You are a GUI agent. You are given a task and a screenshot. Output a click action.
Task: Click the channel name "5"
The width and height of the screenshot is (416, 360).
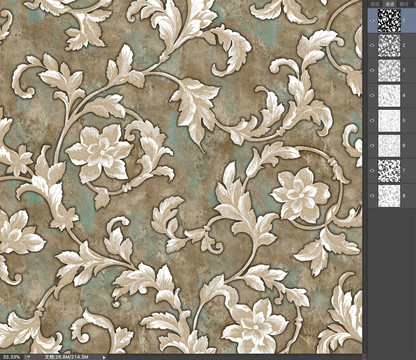point(404,120)
